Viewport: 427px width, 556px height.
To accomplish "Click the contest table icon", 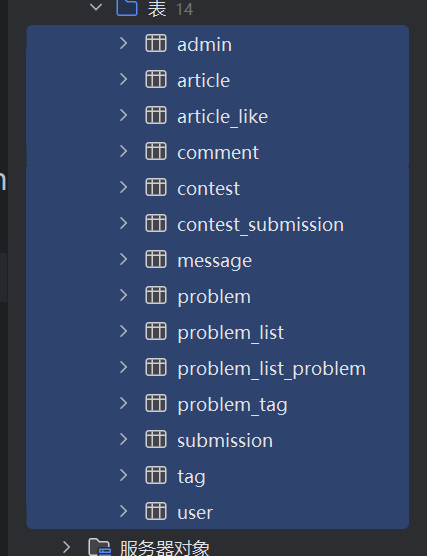I will (x=156, y=187).
